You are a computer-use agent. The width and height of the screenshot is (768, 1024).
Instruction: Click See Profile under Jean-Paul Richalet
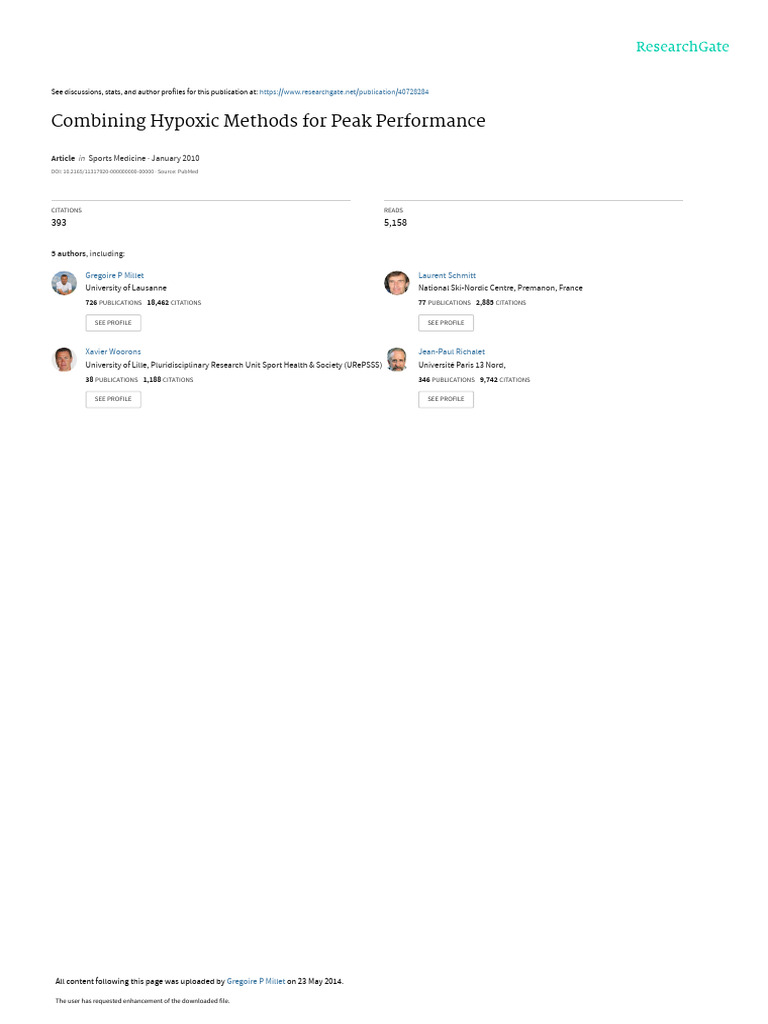446,399
